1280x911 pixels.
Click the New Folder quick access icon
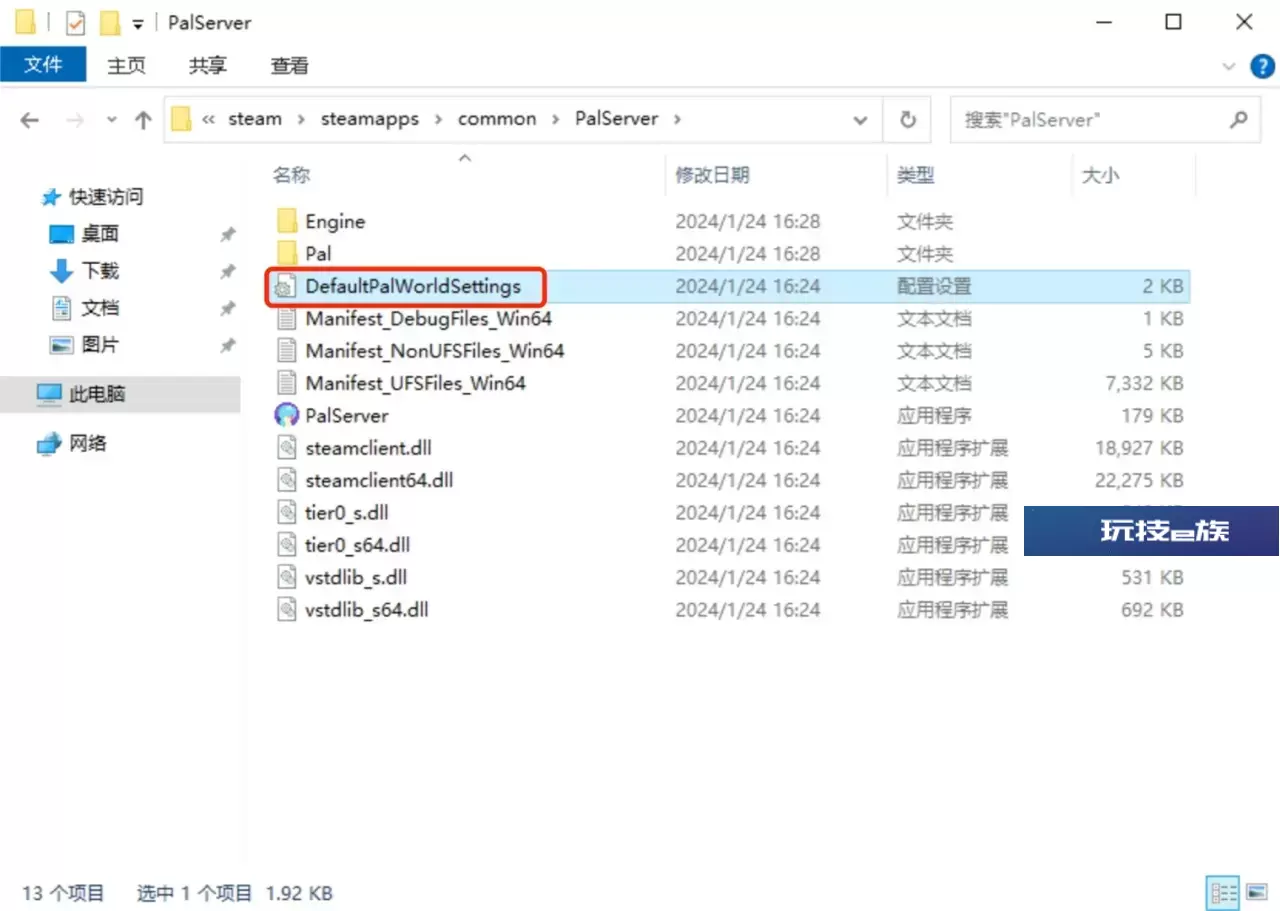(110, 22)
